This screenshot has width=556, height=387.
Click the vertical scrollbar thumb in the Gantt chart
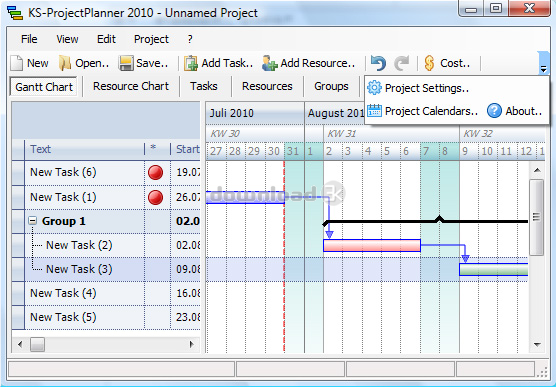coord(536,217)
